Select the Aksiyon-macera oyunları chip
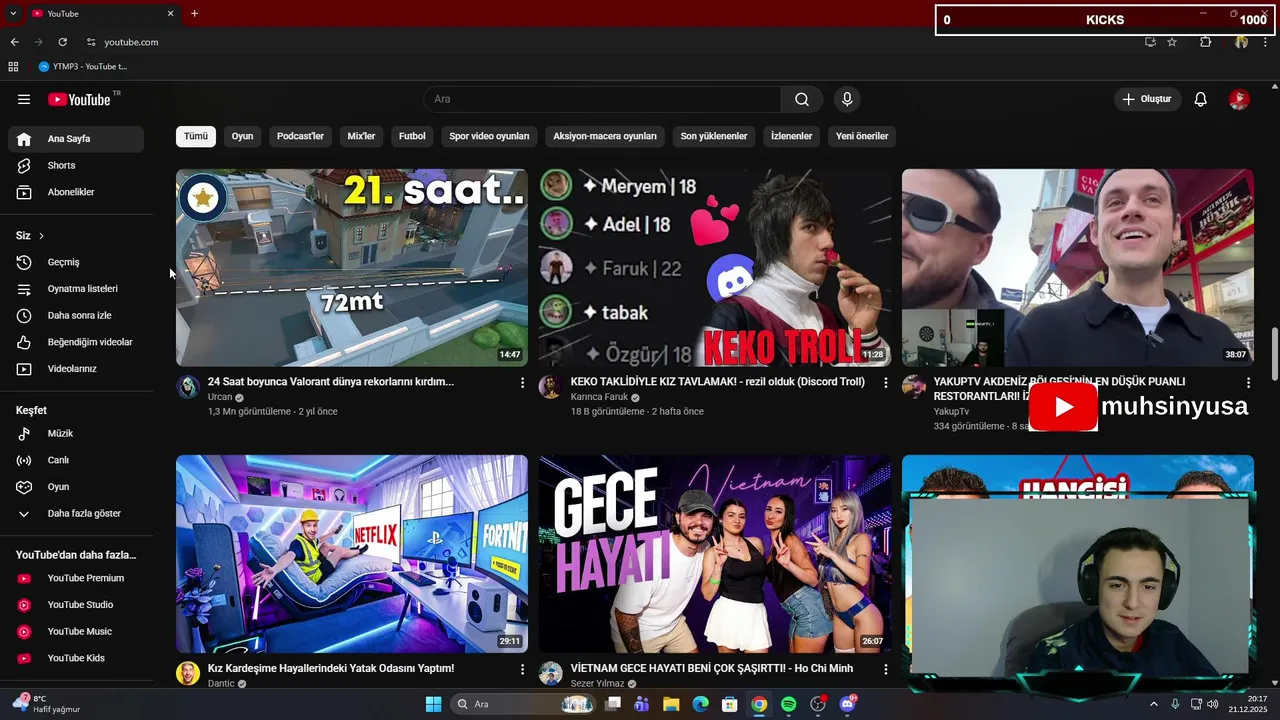 tap(605, 136)
